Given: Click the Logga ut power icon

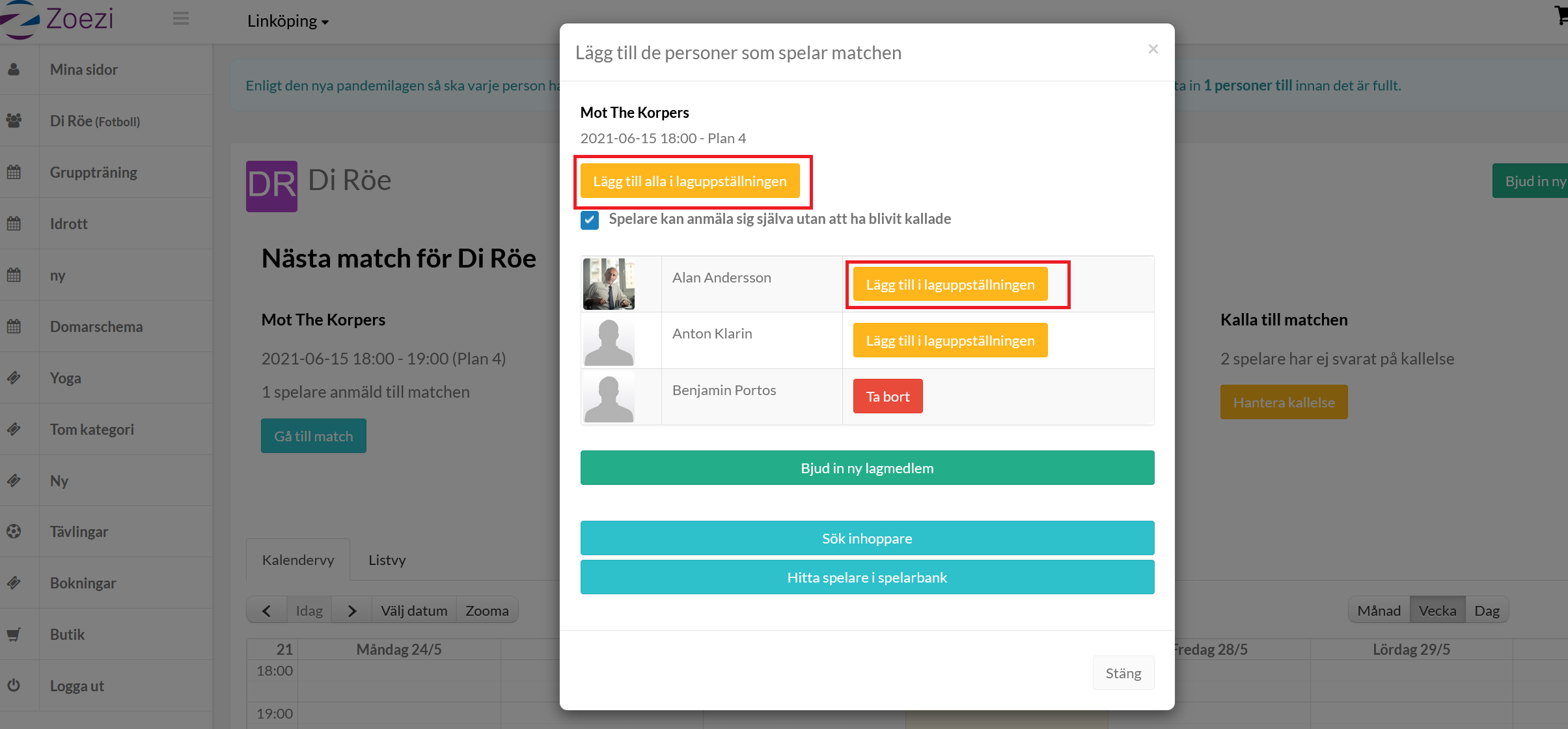Looking at the screenshot, I should point(14,685).
